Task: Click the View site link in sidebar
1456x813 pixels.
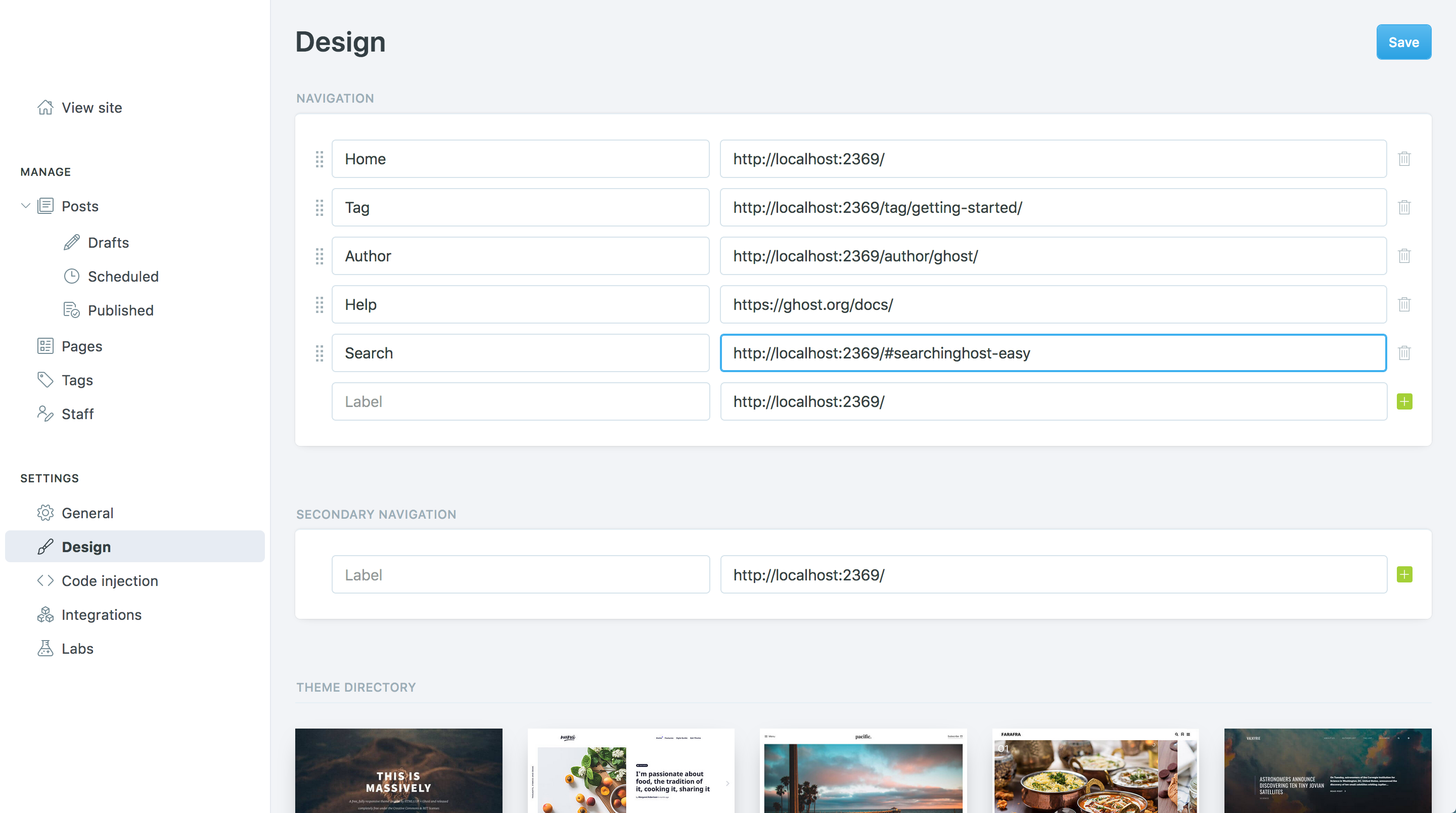Action: click(91, 107)
